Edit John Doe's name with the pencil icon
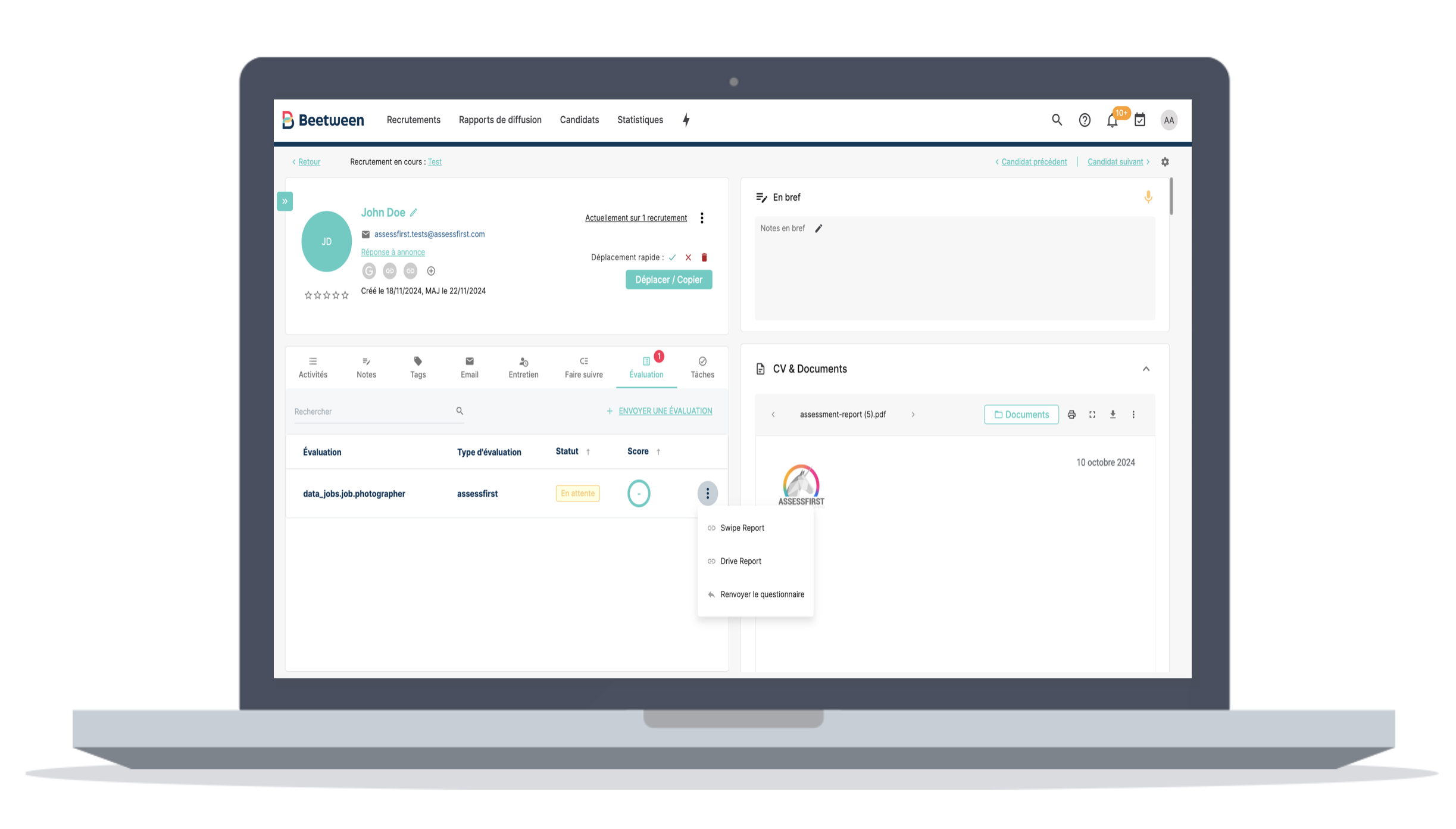Viewport: 1456px width, 829px height. (x=414, y=213)
